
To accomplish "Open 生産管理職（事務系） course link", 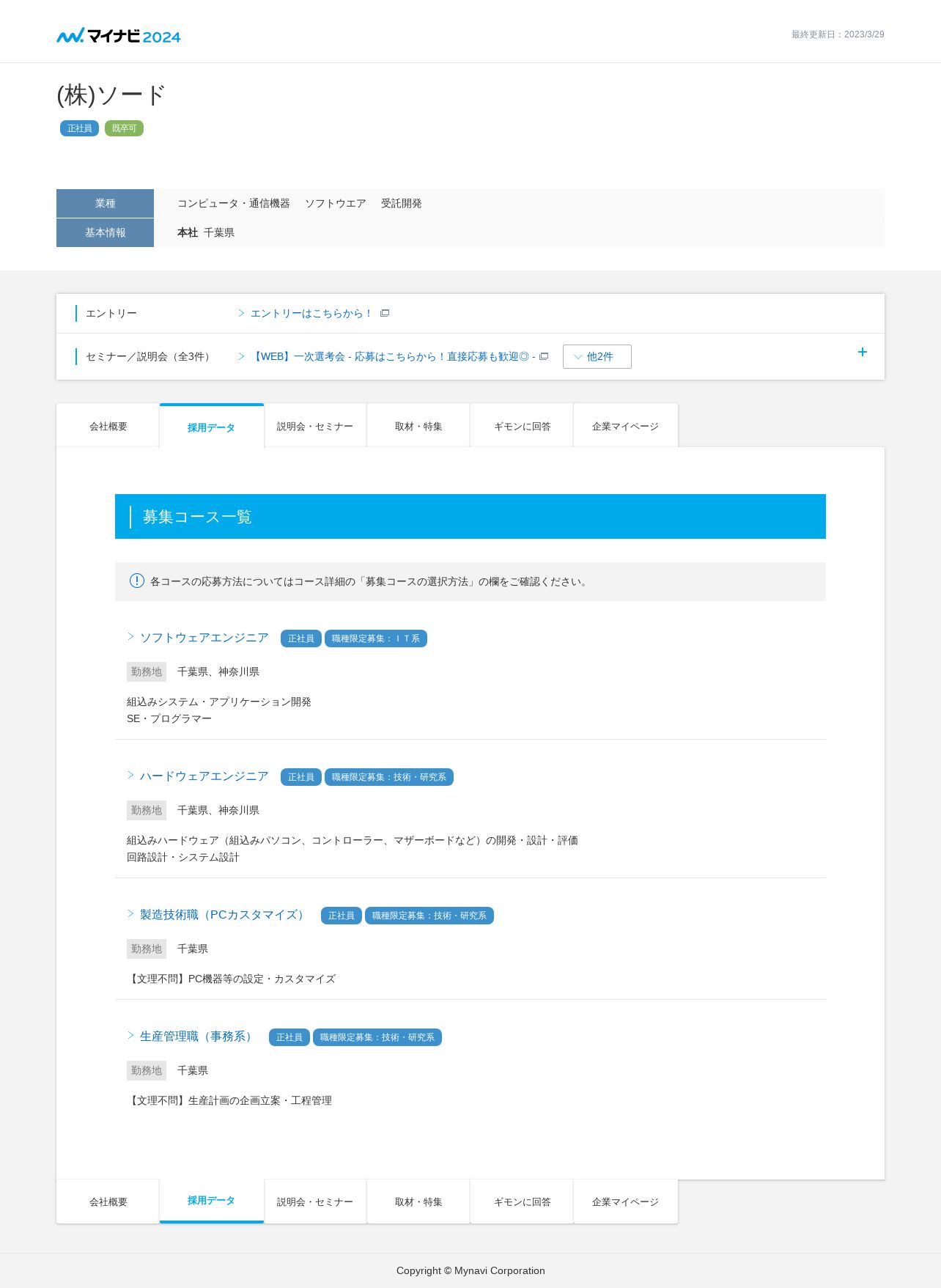I will point(198,1037).
